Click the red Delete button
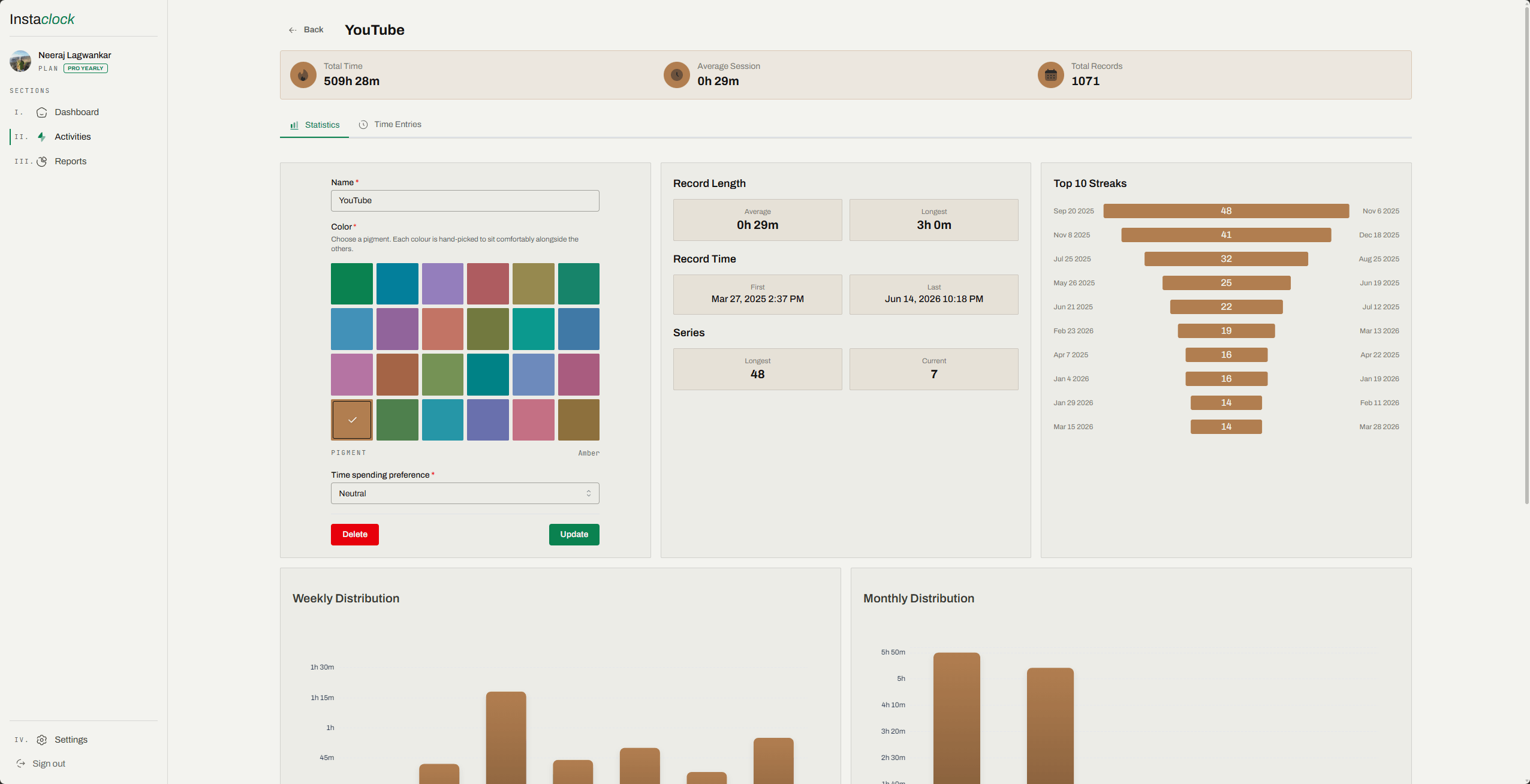Screen dimensions: 1530x784 tap(355, 535)
